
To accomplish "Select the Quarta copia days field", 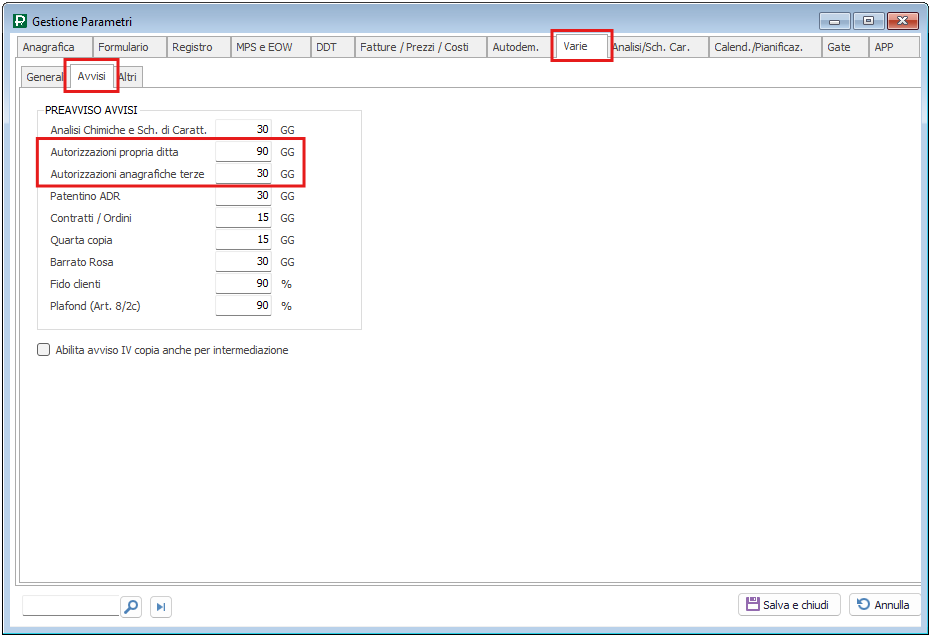I will (243, 240).
